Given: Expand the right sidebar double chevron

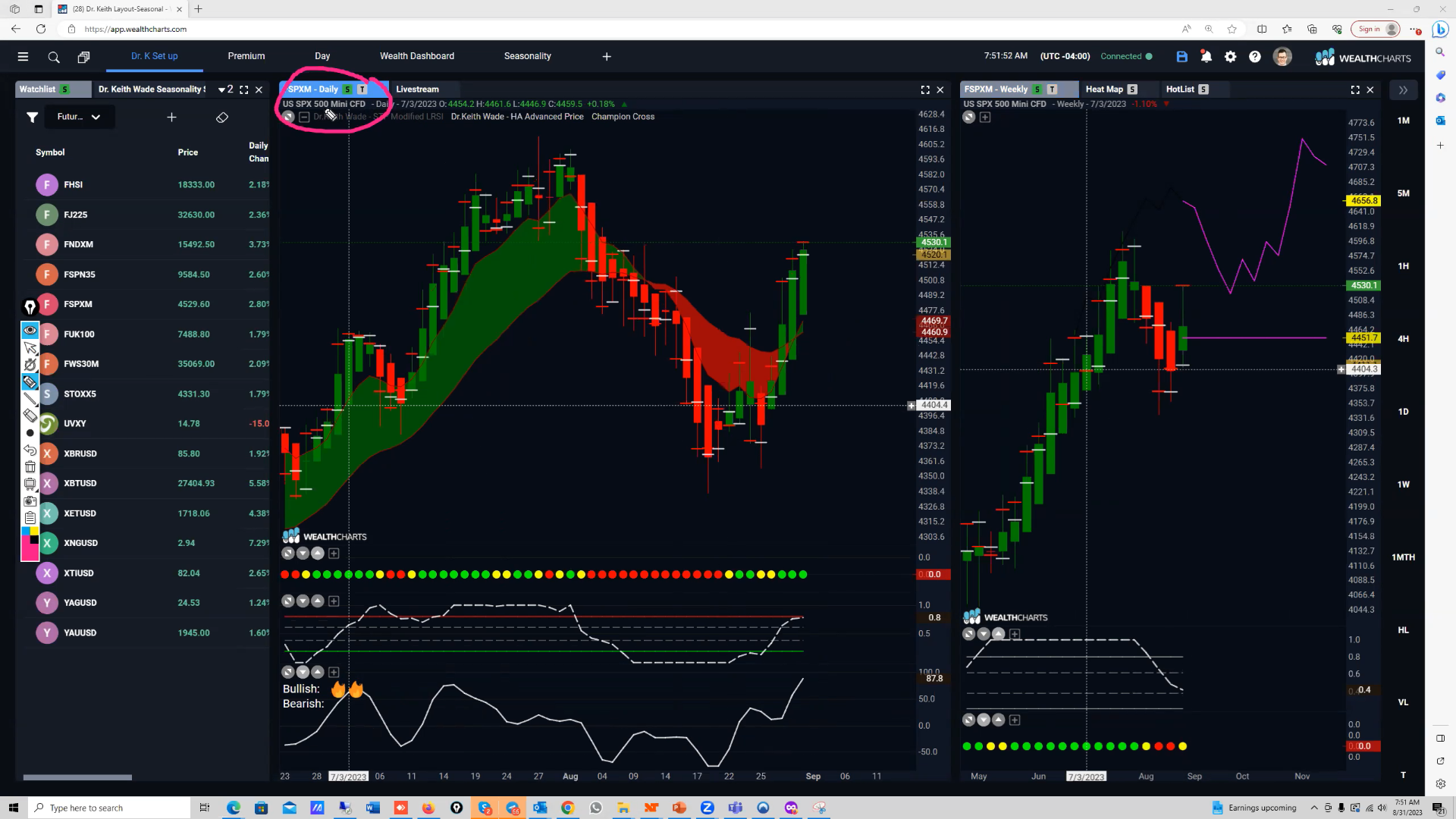Looking at the screenshot, I should [x=1403, y=89].
